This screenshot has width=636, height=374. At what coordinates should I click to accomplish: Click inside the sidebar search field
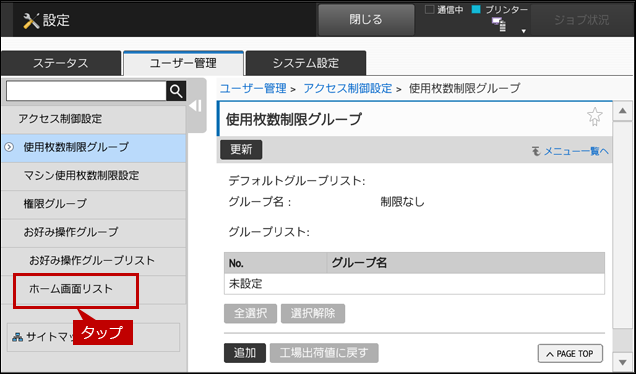(x=86, y=91)
